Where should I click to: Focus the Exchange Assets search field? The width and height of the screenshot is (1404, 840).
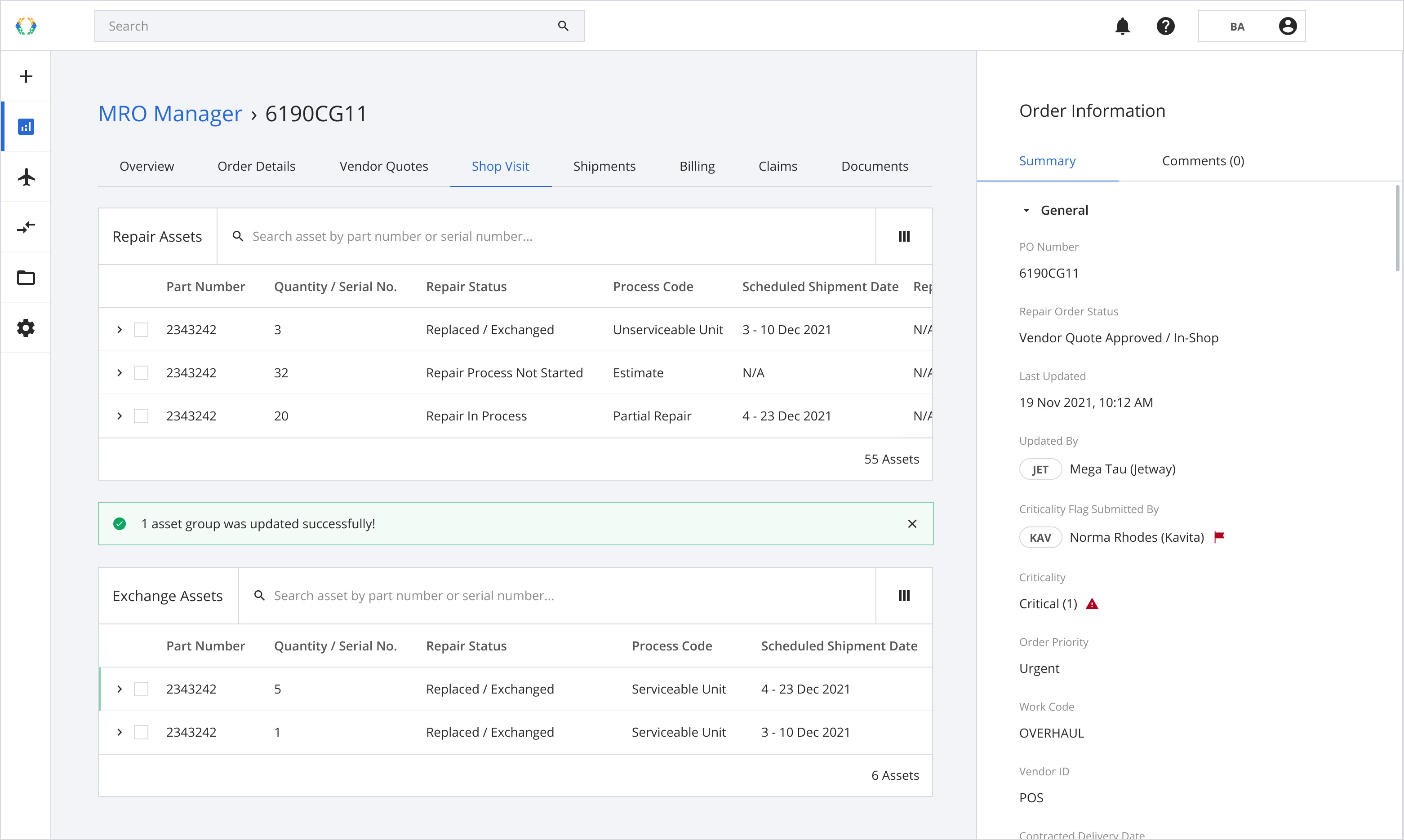tap(557, 596)
